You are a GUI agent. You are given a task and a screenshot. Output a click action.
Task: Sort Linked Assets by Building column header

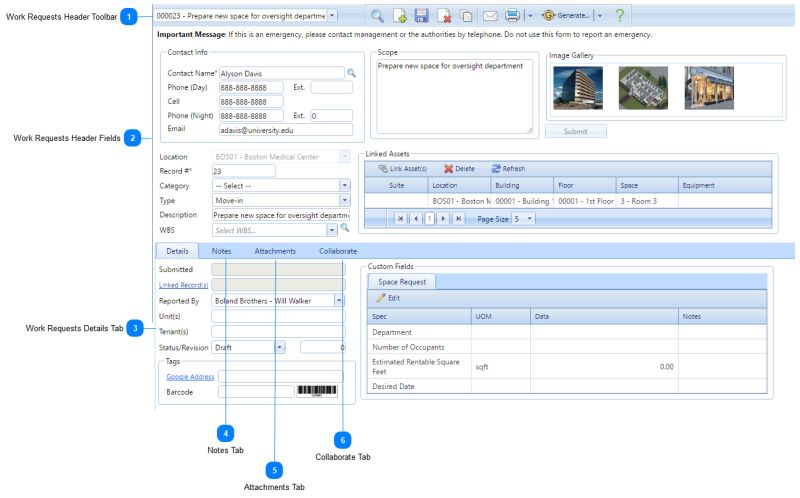521,185
